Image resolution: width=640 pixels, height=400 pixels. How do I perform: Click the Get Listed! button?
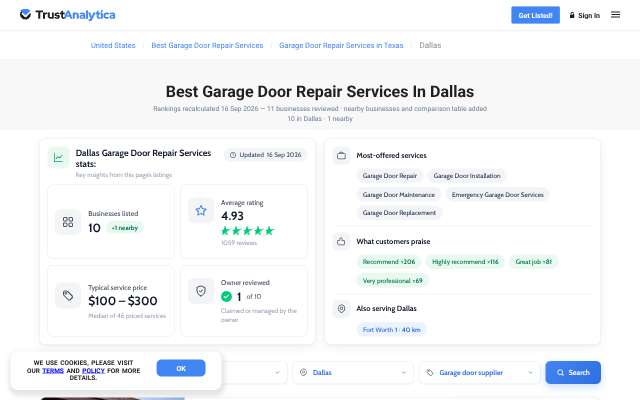tap(535, 15)
